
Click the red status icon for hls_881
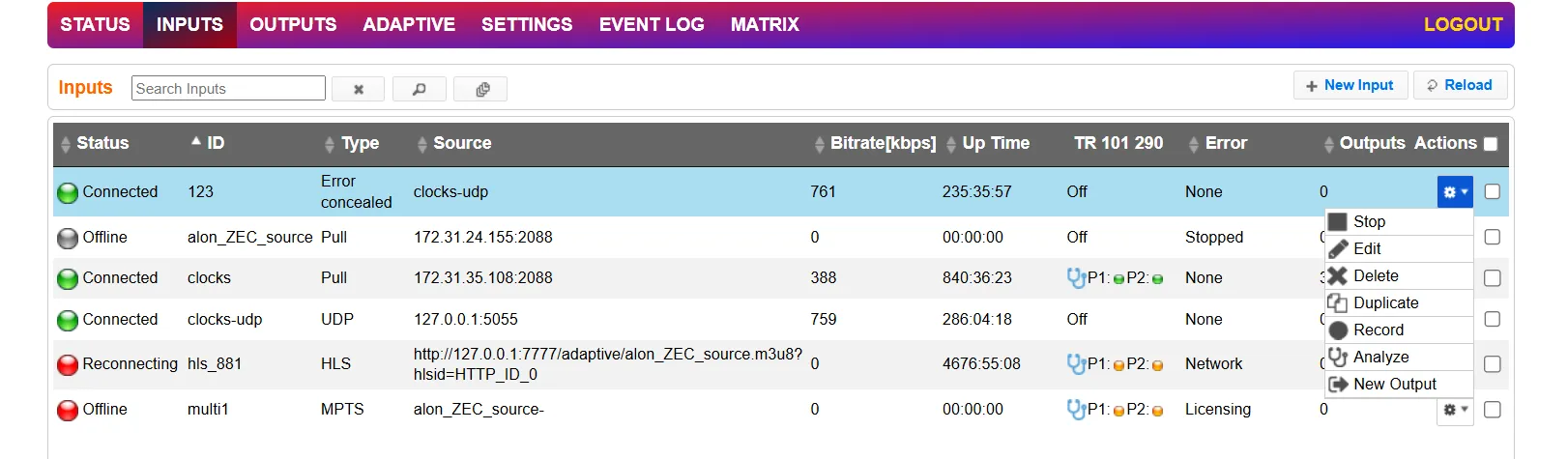tap(68, 364)
